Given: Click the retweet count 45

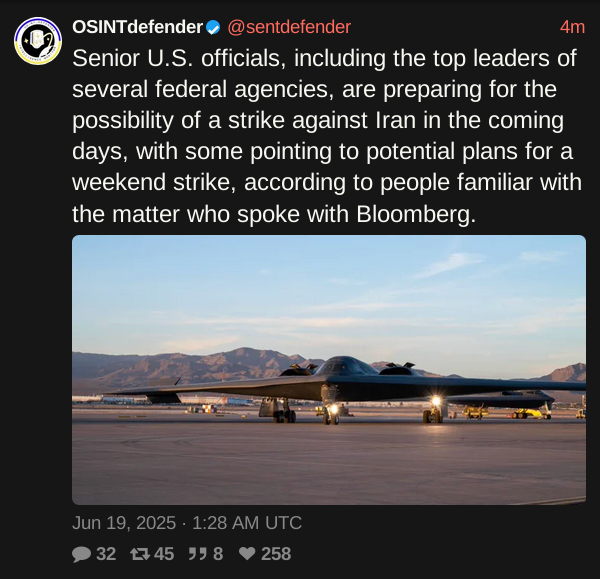Looking at the screenshot, I should (x=164, y=554).
